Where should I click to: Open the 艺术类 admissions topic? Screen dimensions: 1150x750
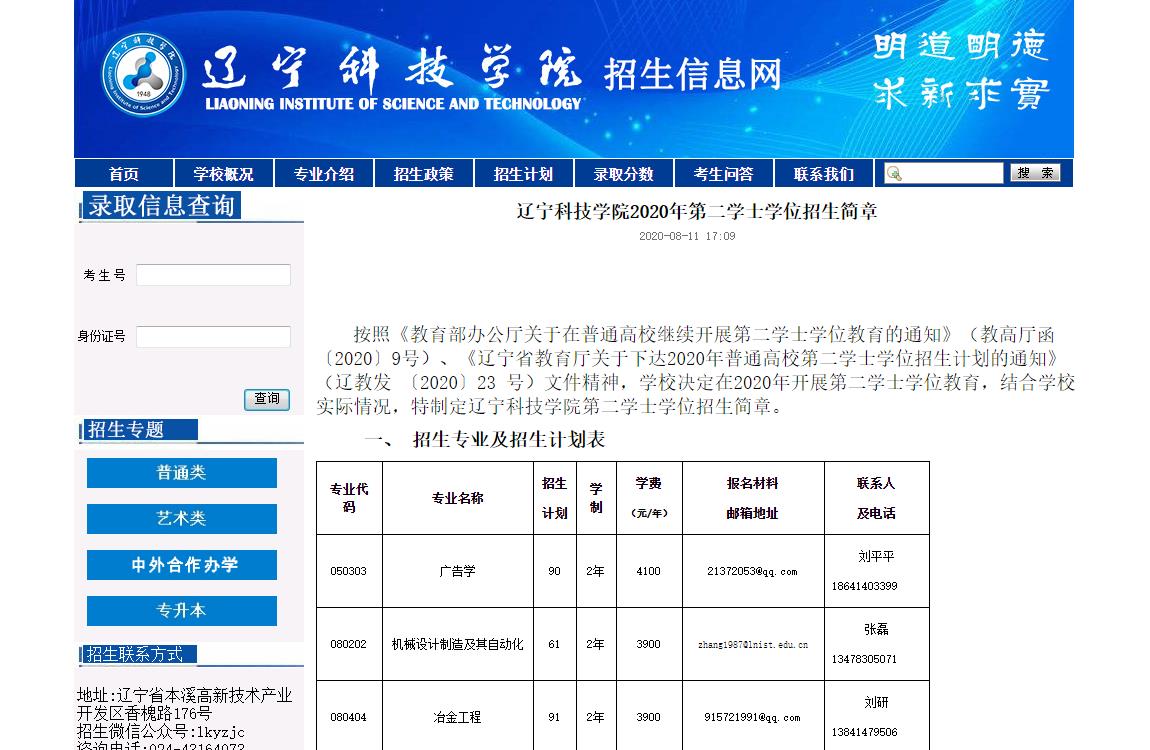tap(182, 519)
